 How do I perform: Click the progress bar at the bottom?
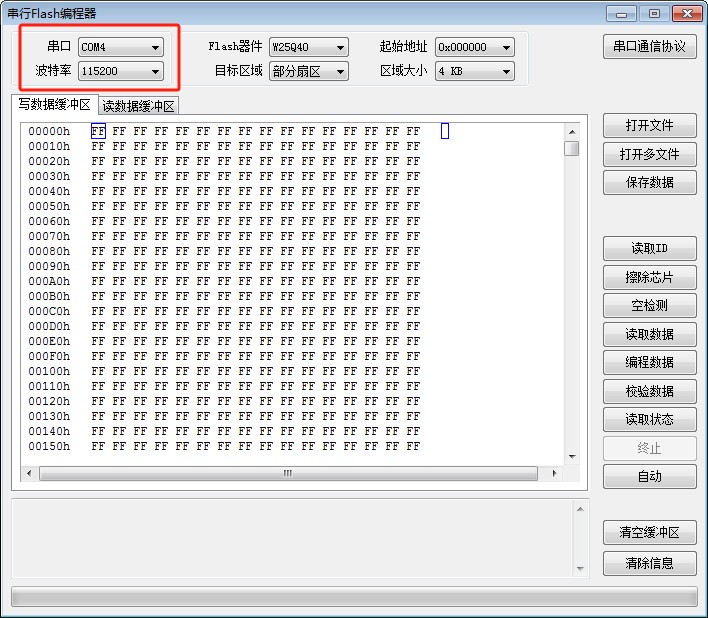click(x=354, y=597)
